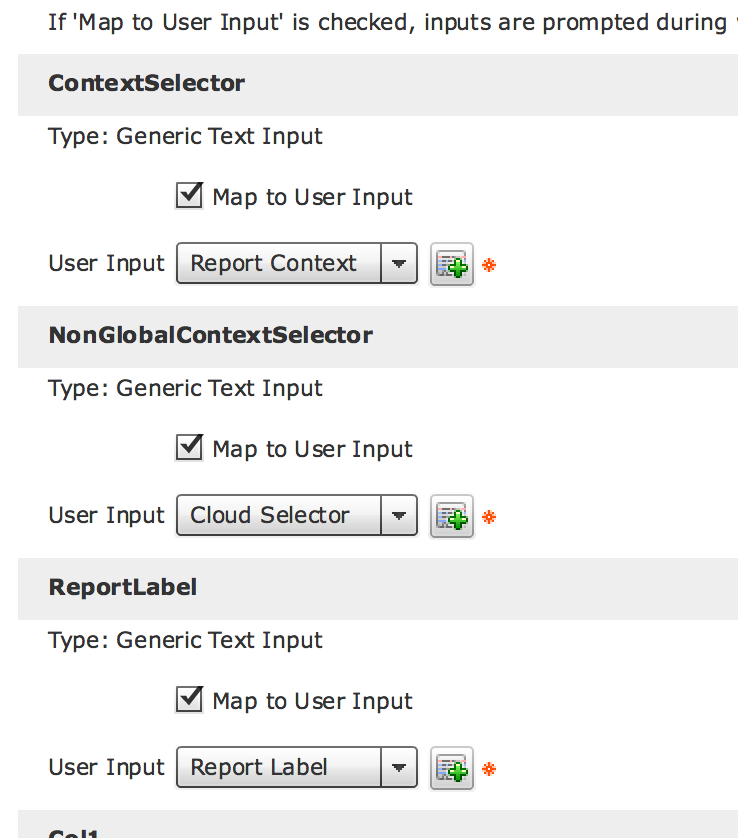
Task: Open the Report Label dropdown
Action: coord(297,767)
